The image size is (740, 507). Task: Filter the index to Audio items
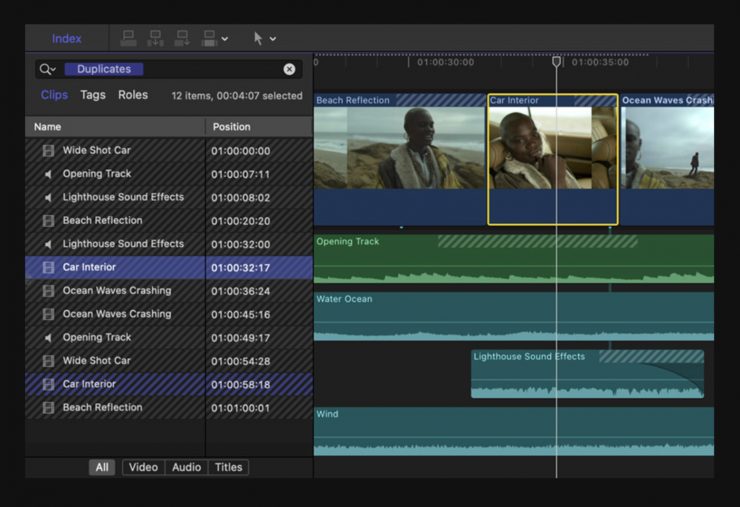tap(186, 467)
